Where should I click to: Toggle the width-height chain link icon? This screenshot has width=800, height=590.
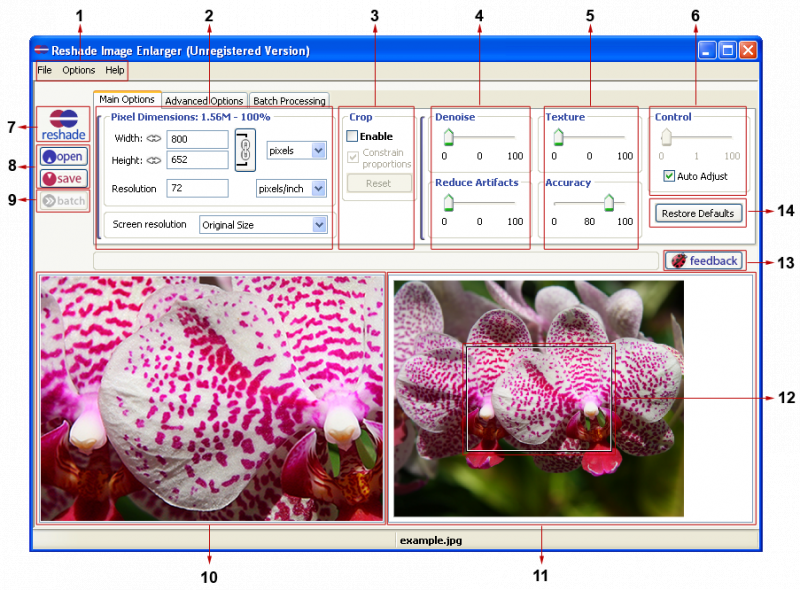(245, 150)
